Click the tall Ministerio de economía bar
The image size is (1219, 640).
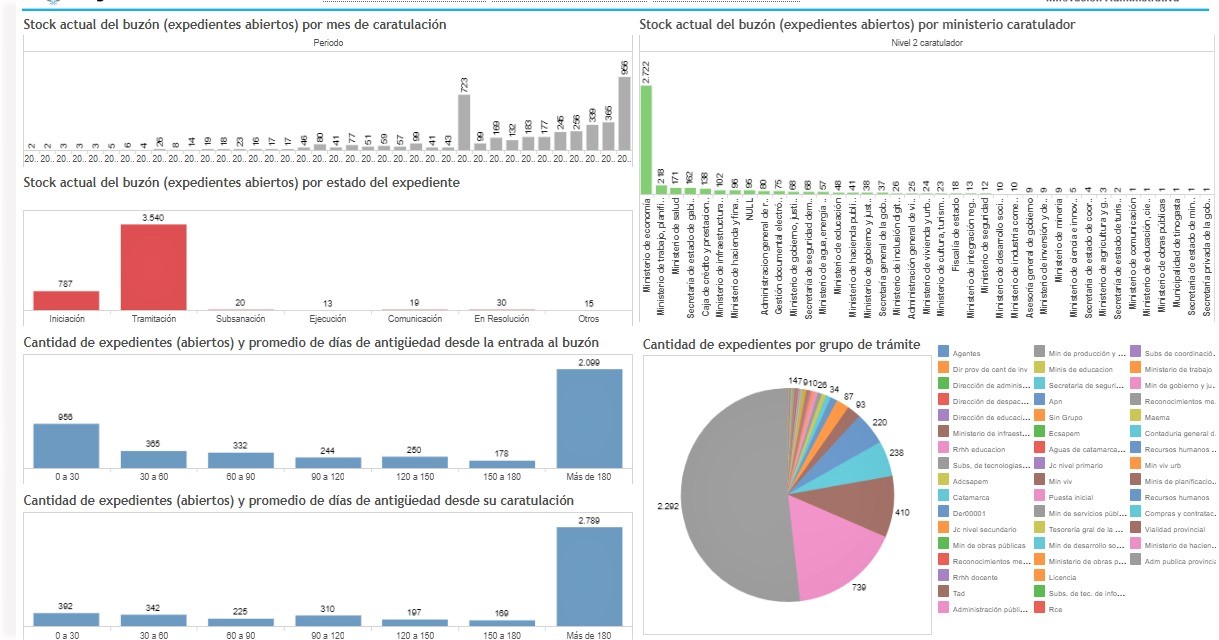[x=646, y=139]
